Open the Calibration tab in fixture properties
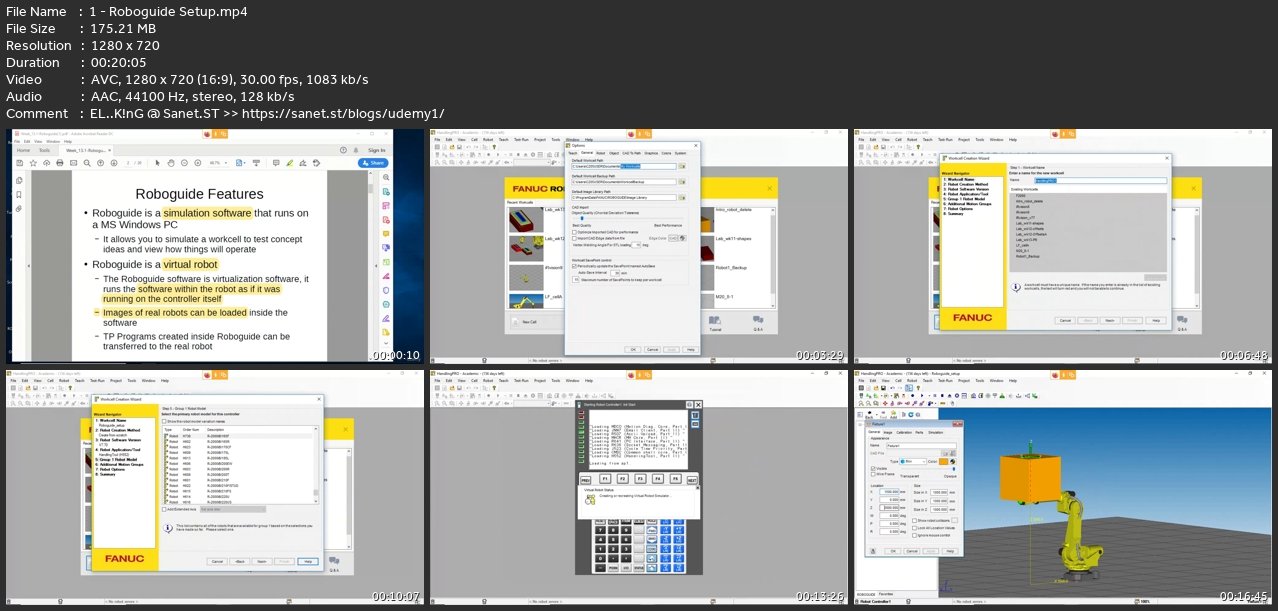Image resolution: width=1278 pixels, height=611 pixels. 904,432
